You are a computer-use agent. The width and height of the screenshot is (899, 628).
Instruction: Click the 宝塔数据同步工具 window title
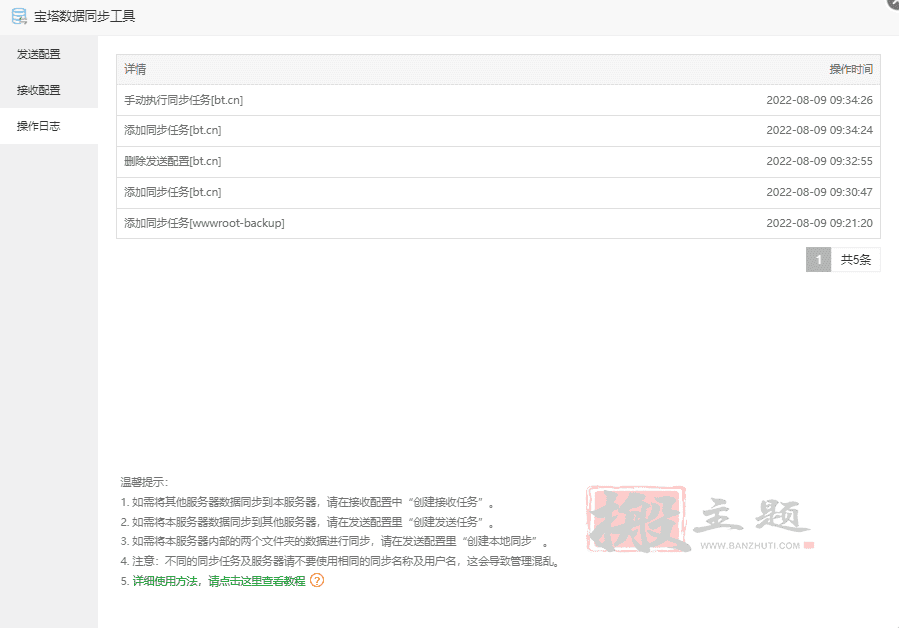[x=84, y=16]
